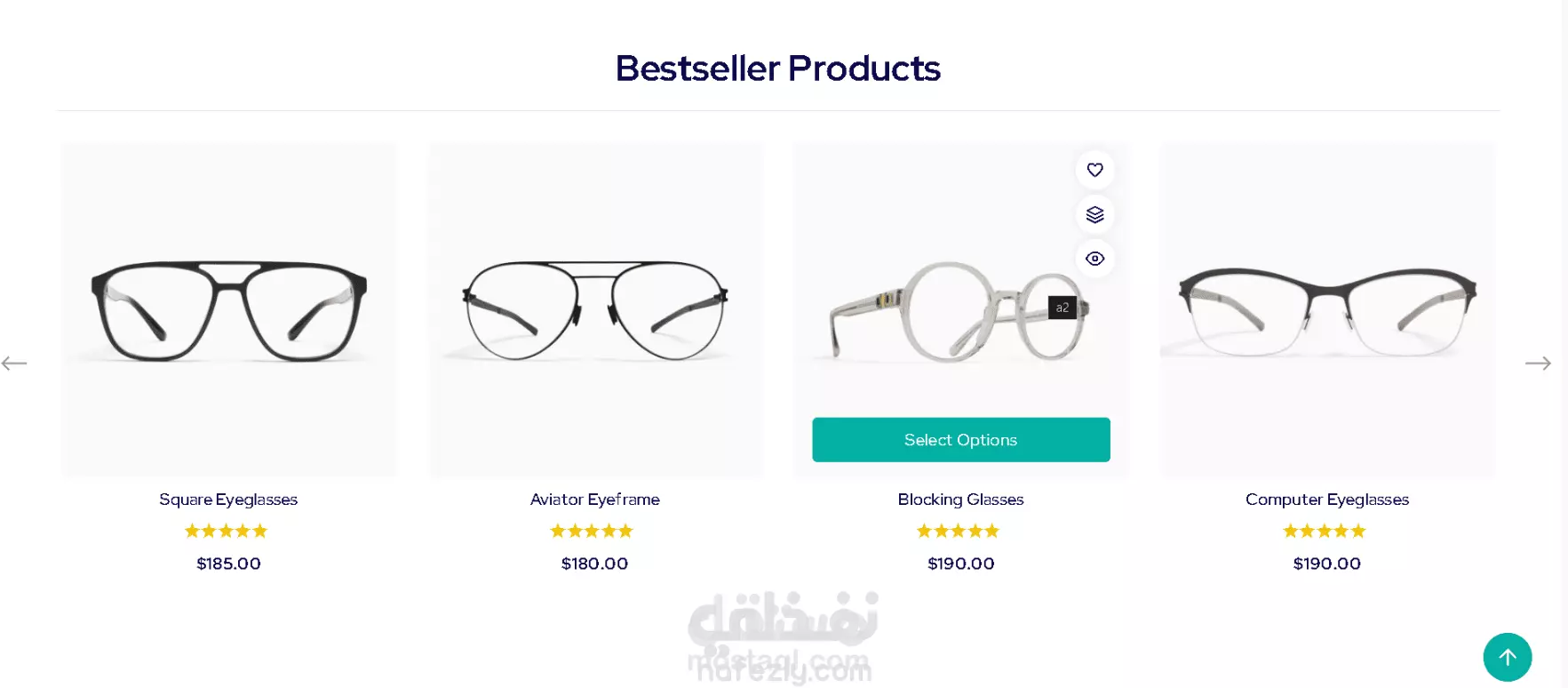Click star rating under Square Eyeglasses

pyautogui.click(x=226, y=531)
